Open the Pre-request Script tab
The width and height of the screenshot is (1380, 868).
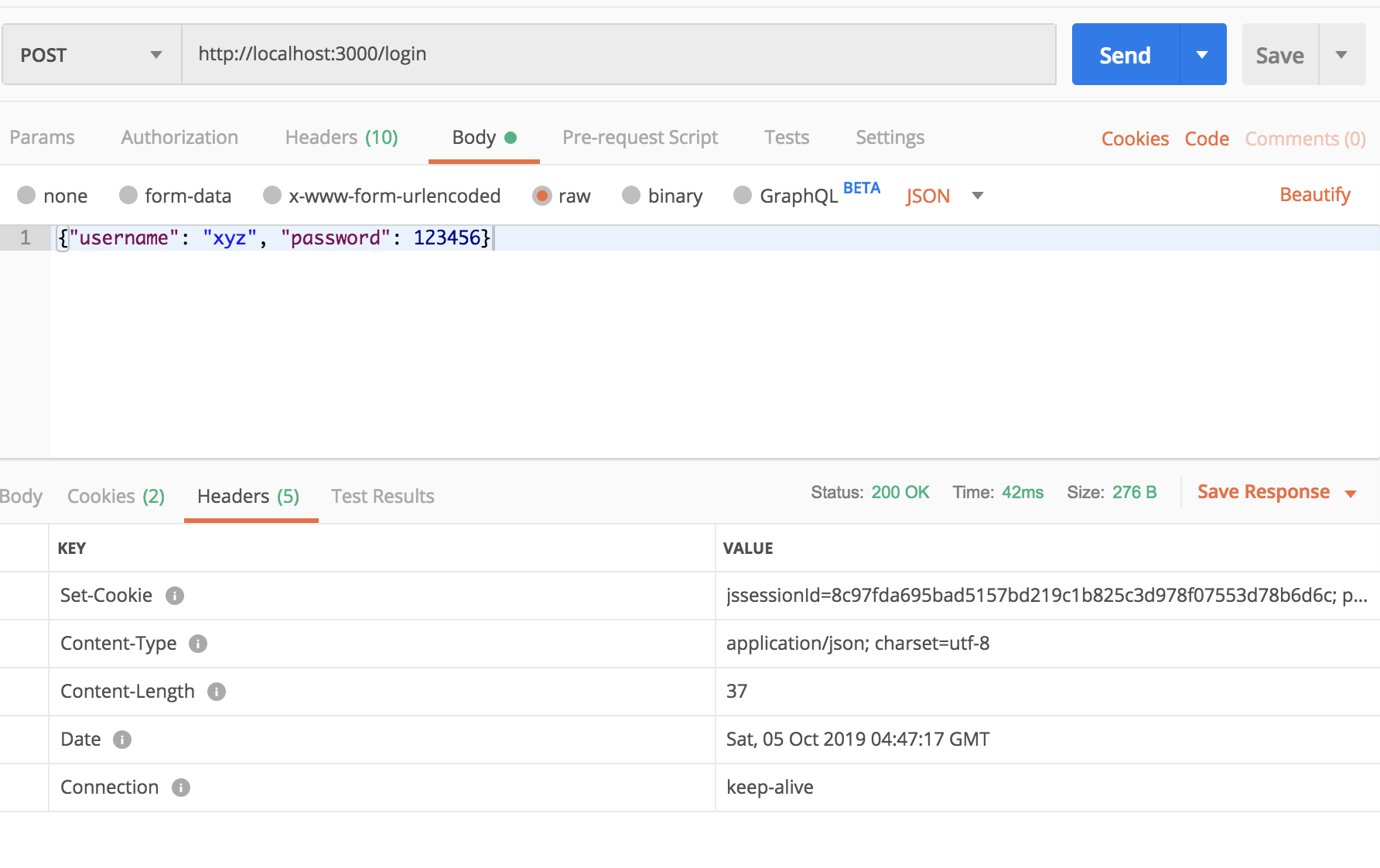[640, 138]
